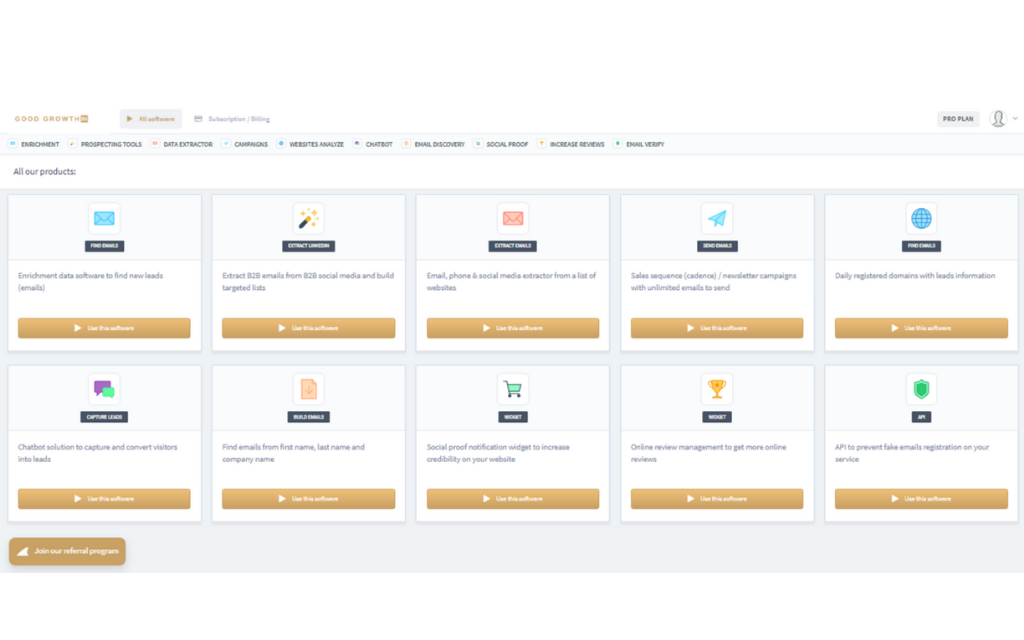Use this software for fake emails API

(921, 499)
